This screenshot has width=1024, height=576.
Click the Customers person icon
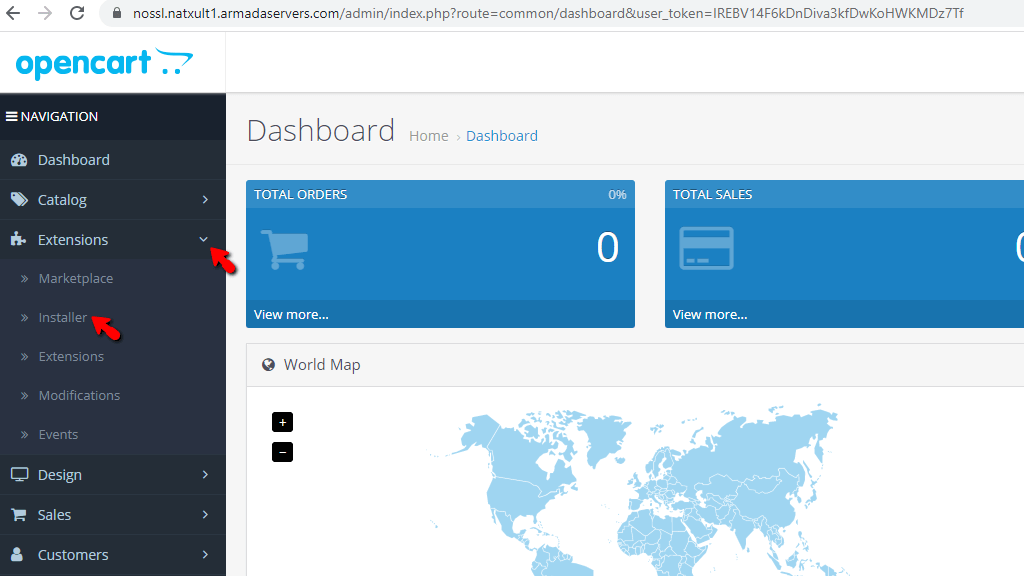tap(18, 554)
